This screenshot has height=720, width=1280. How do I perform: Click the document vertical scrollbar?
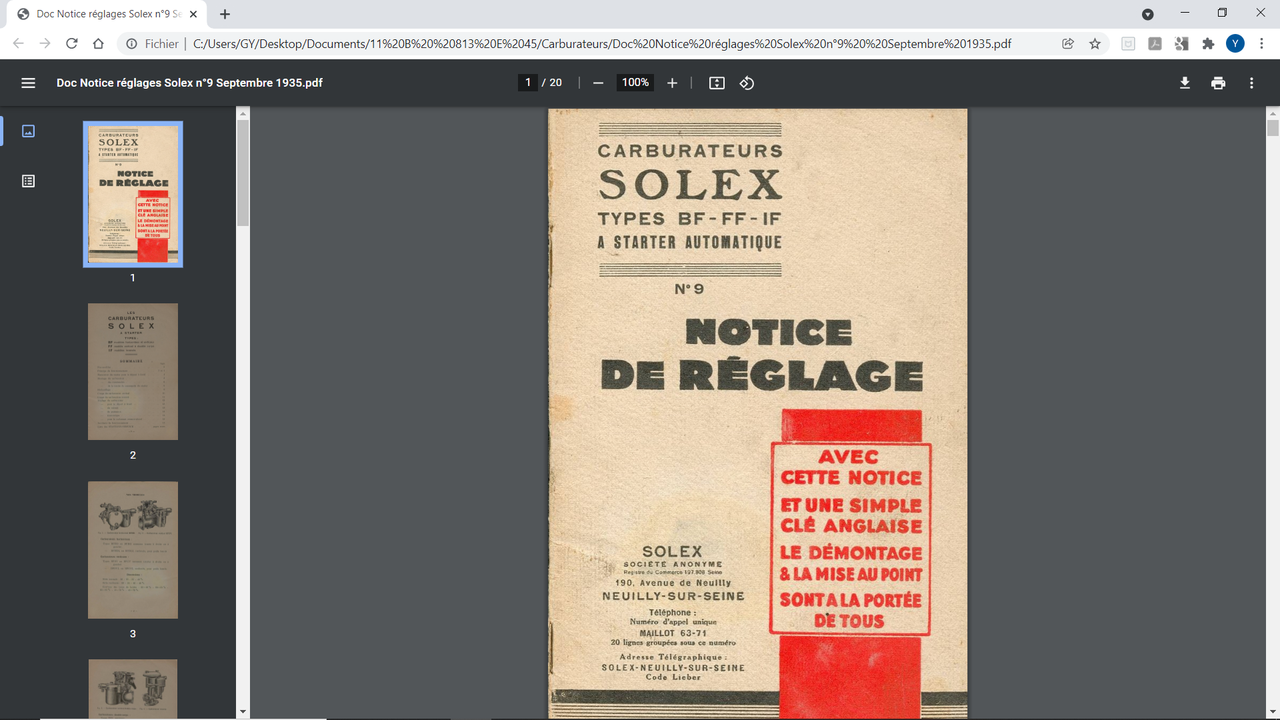coord(1273,128)
